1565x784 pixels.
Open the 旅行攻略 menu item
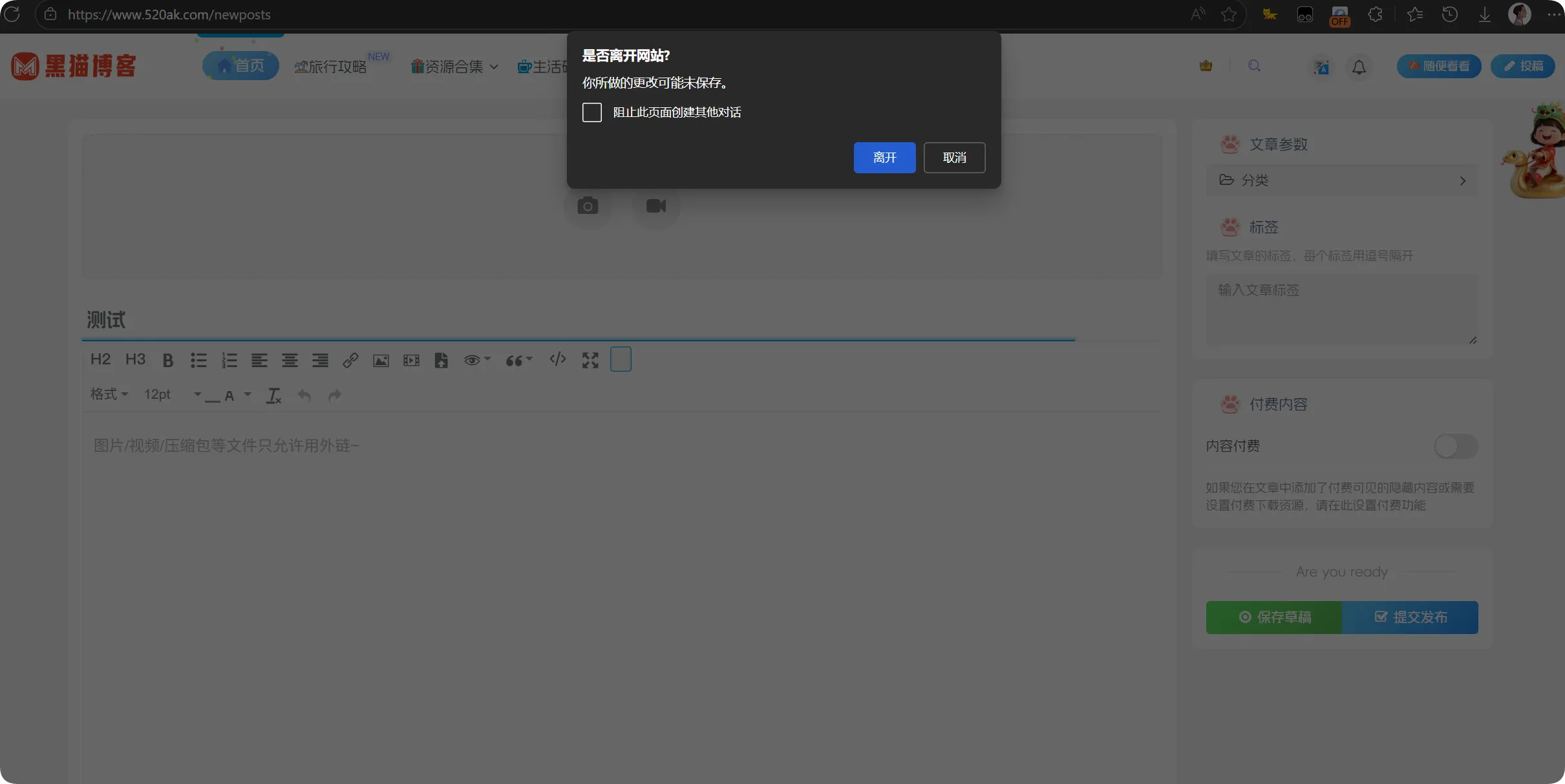coord(331,67)
